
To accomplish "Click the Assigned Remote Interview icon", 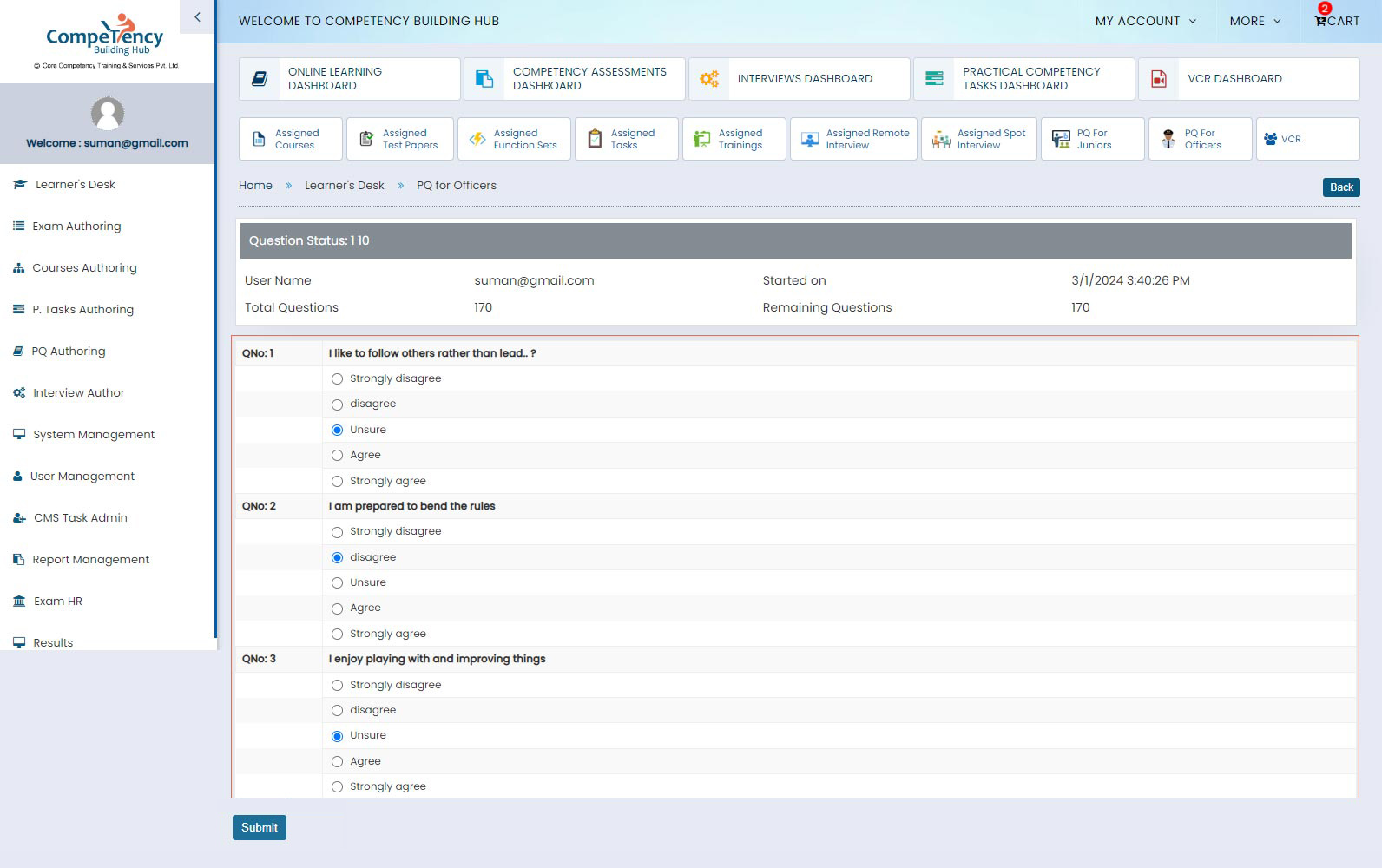I will (810, 139).
